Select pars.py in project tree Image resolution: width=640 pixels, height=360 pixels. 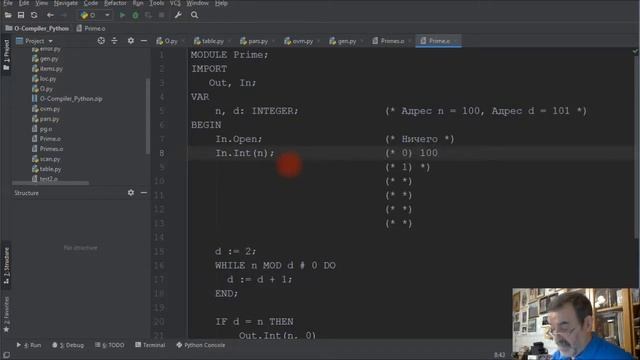coord(45,119)
